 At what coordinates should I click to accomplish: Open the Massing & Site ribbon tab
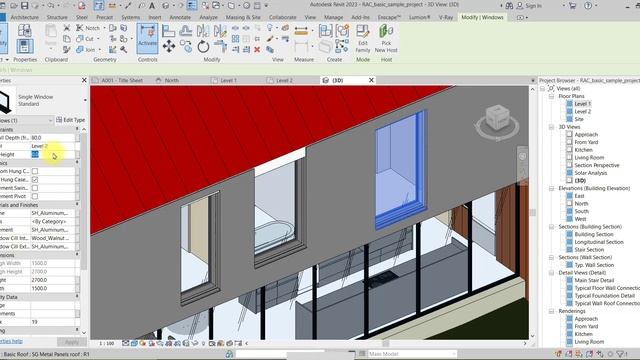click(243, 18)
